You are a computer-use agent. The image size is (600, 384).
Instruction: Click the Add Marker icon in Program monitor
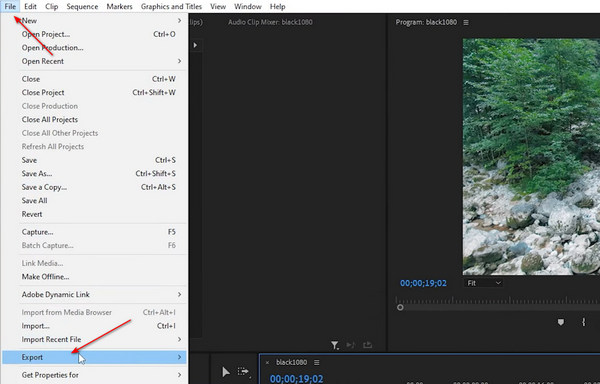(561, 322)
